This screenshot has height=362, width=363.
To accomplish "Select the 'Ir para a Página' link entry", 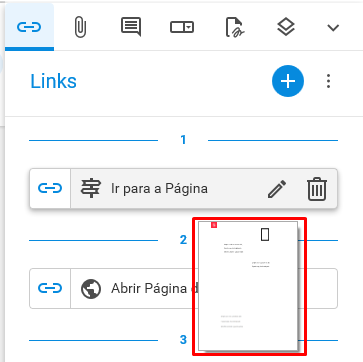I will [x=183, y=189].
